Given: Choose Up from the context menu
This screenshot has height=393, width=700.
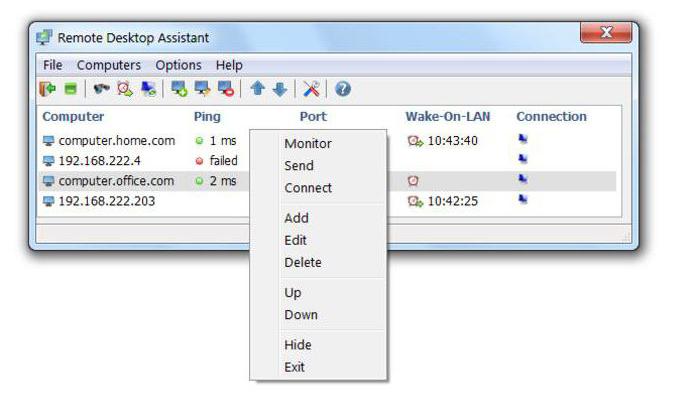Looking at the screenshot, I should point(293,293).
